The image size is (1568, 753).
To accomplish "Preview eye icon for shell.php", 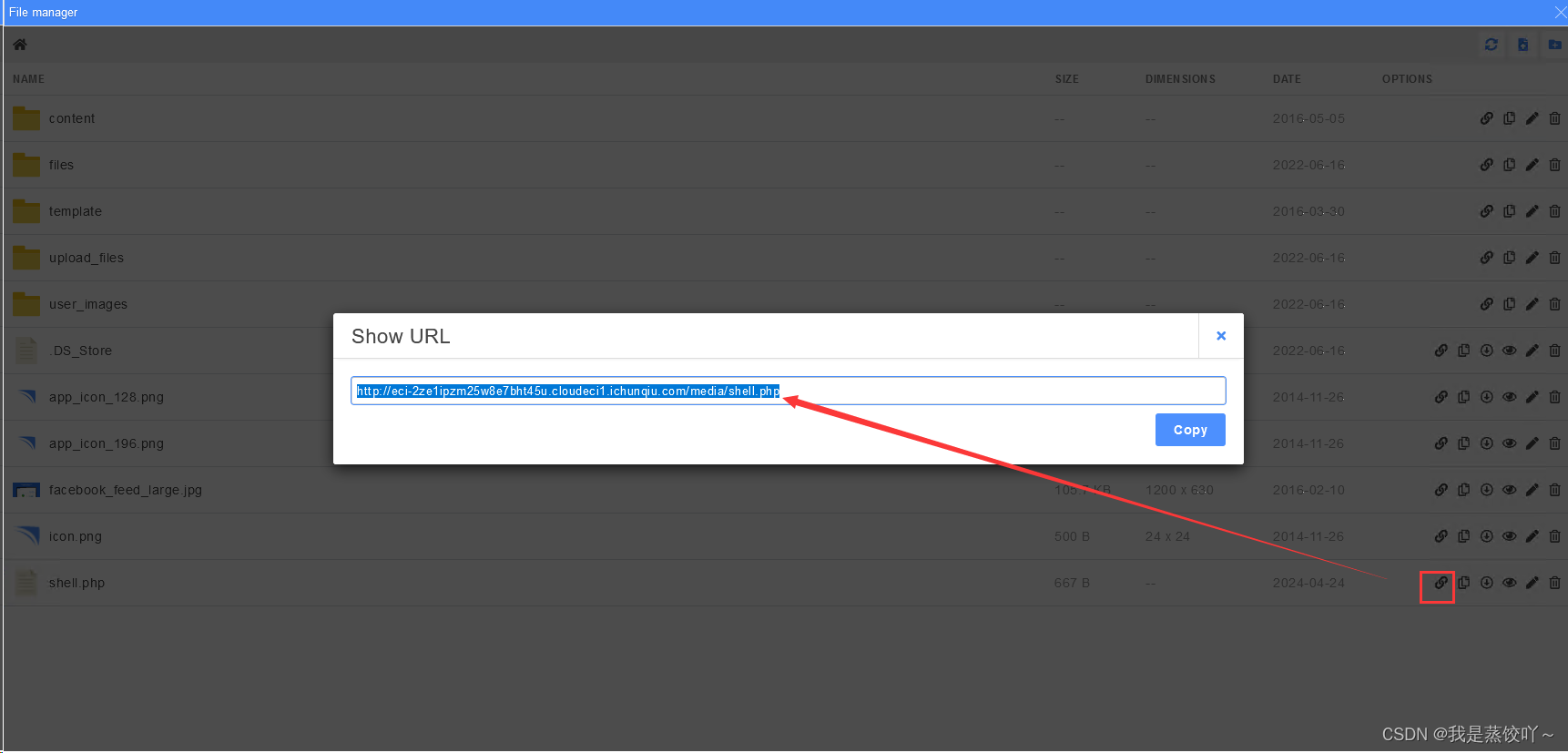I will [1509, 583].
